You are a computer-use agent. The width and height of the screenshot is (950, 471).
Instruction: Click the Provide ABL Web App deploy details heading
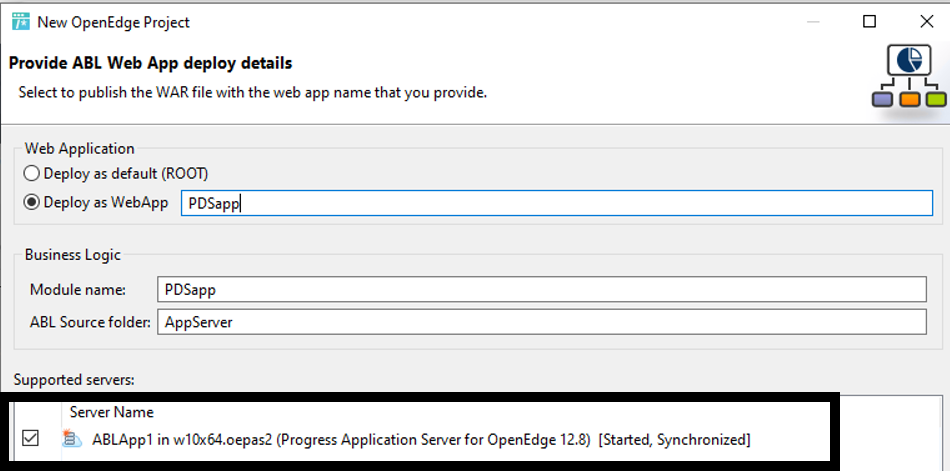[151, 62]
